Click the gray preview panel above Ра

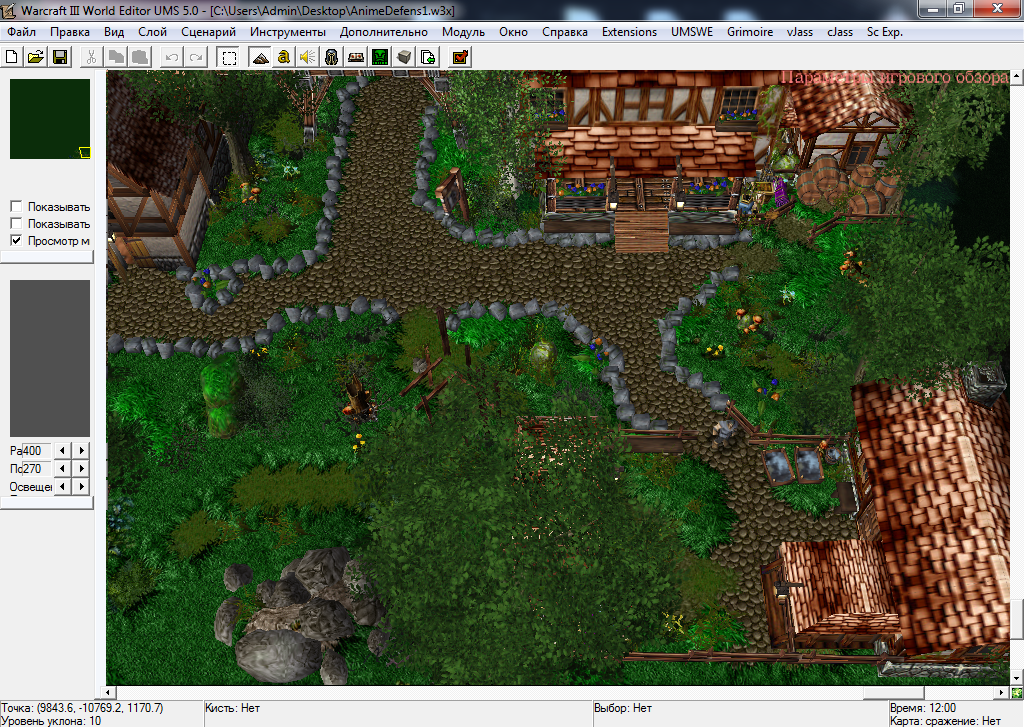click(x=50, y=358)
